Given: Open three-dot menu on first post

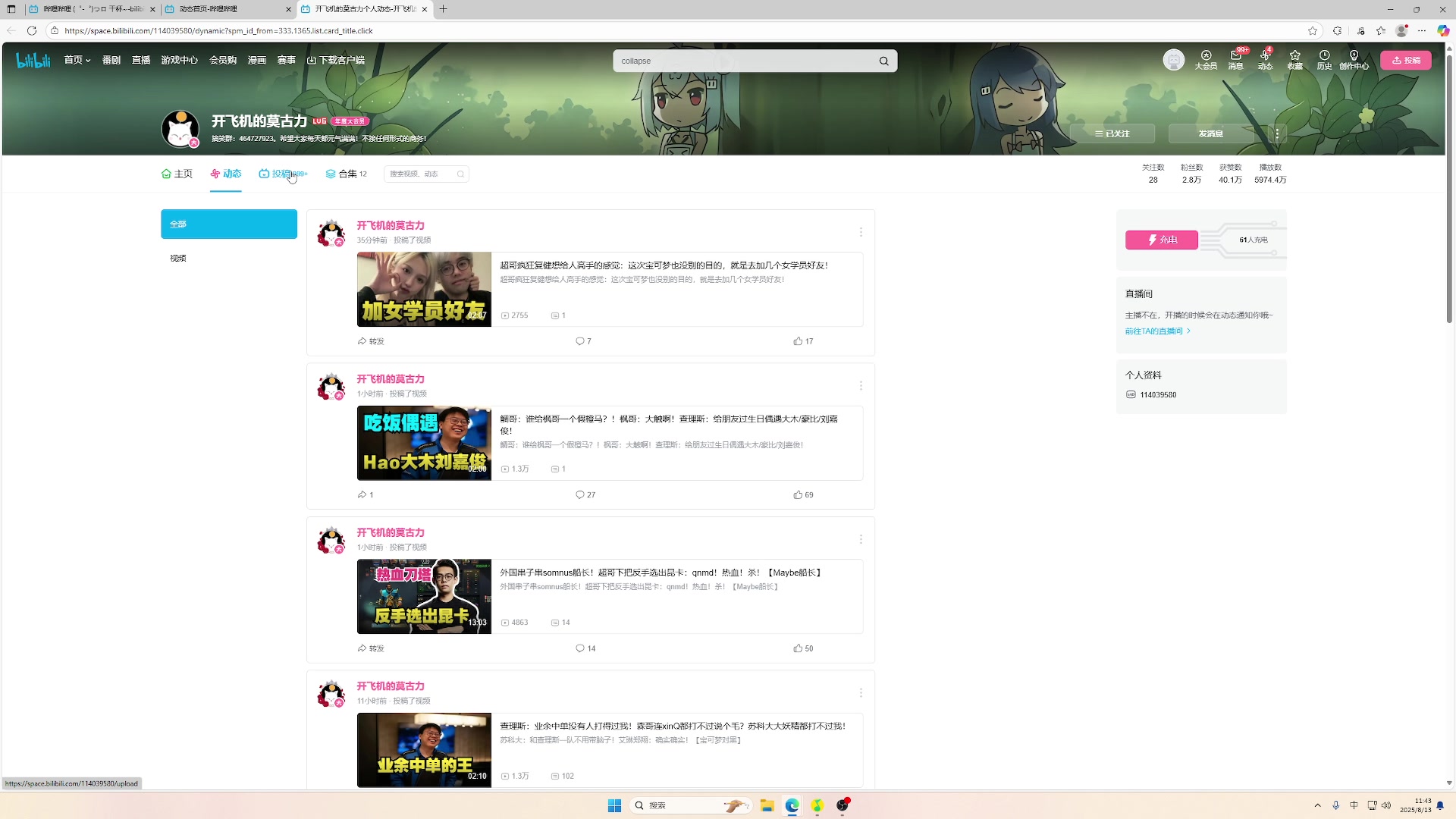Looking at the screenshot, I should point(861,232).
